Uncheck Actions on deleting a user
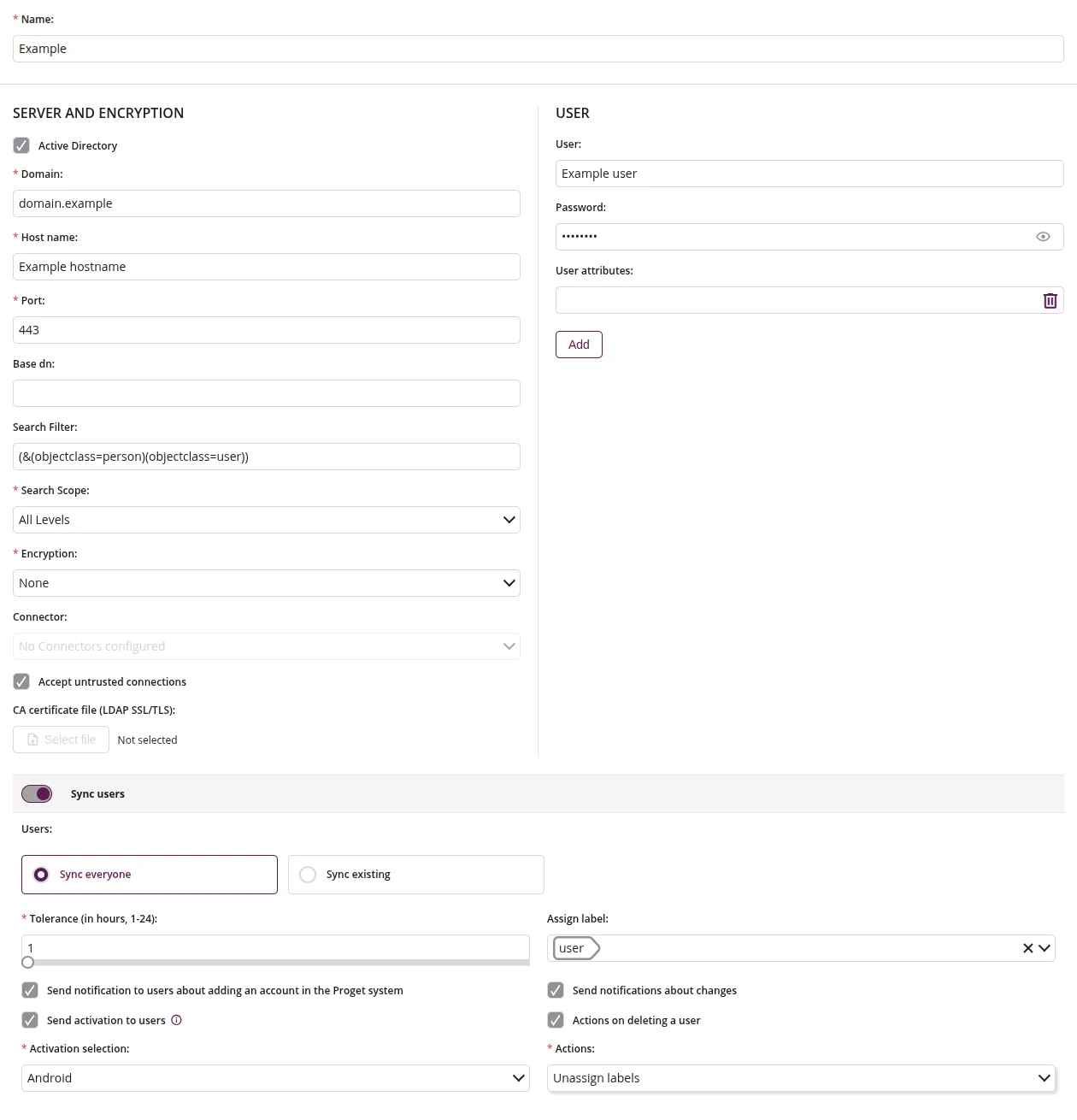1077x1120 pixels. [x=556, y=1020]
